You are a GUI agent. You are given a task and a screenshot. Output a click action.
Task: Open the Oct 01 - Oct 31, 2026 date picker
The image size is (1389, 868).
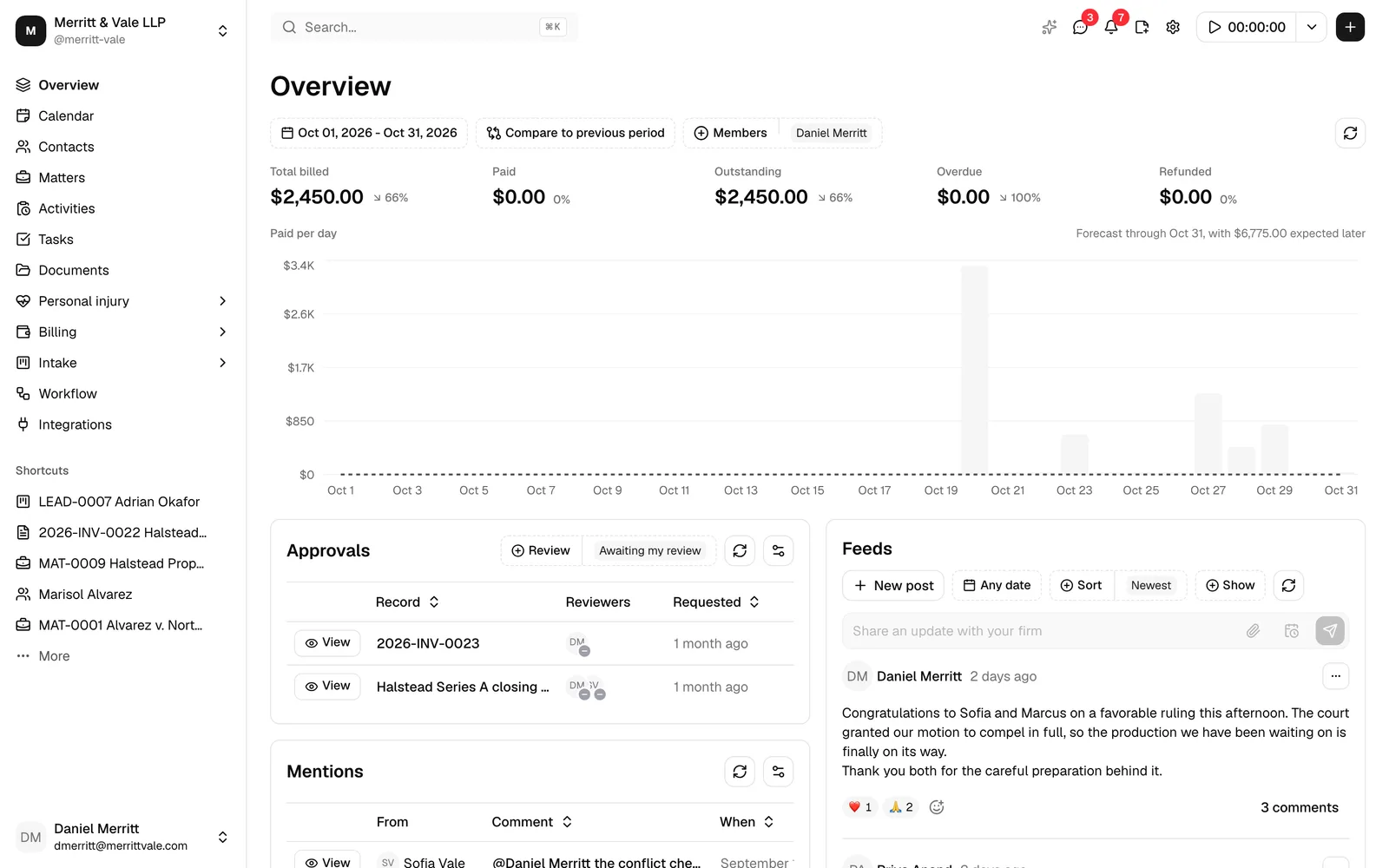pyautogui.click(x=369, y=133)
